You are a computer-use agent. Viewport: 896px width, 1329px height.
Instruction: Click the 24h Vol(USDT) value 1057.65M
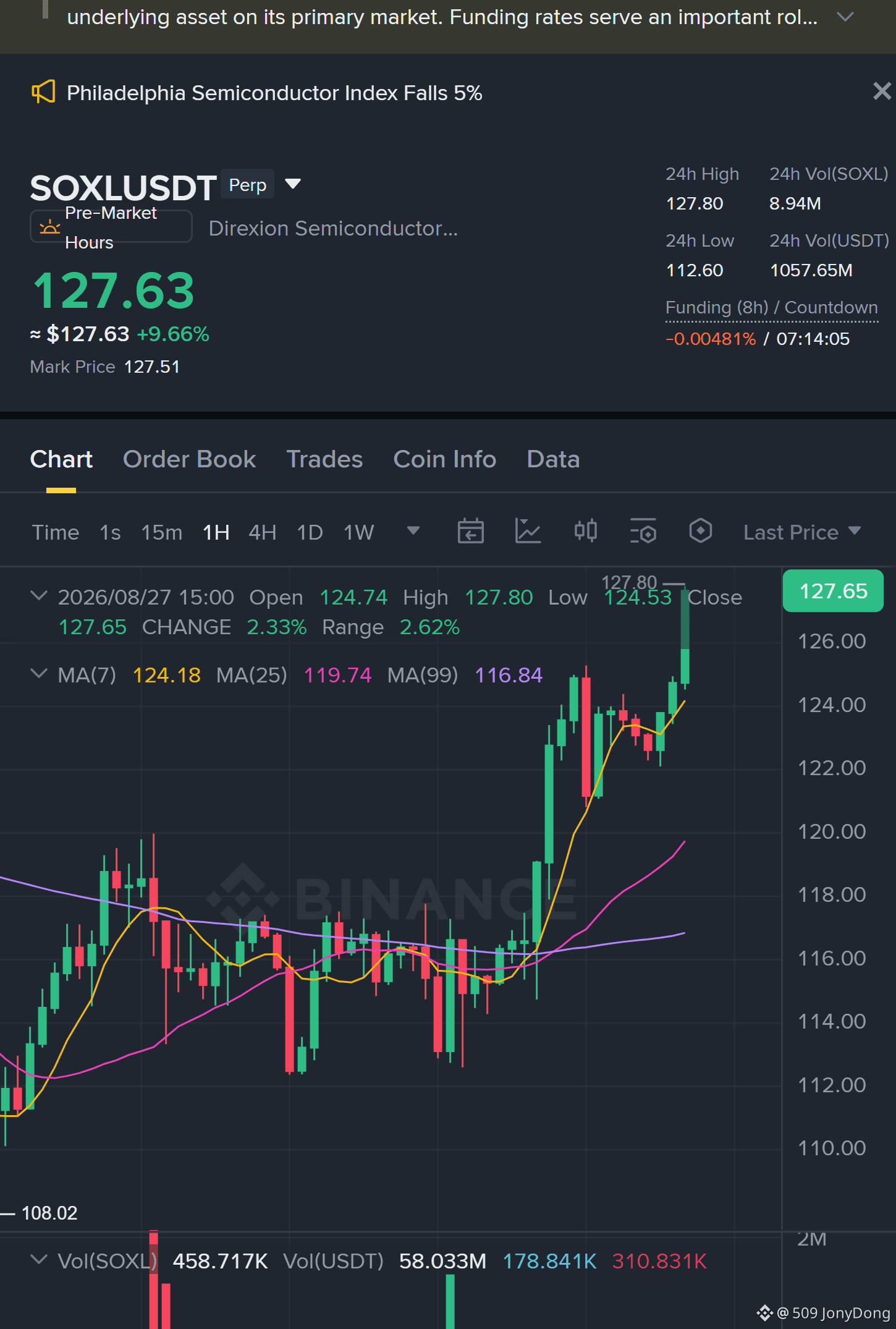pyautogui.click(x=811, y=270)
